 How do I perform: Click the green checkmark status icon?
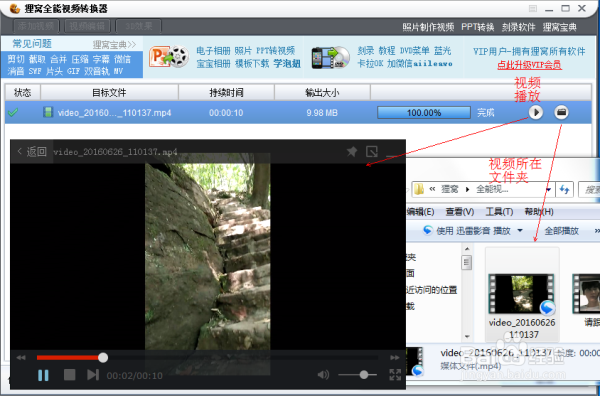point(13,112)
